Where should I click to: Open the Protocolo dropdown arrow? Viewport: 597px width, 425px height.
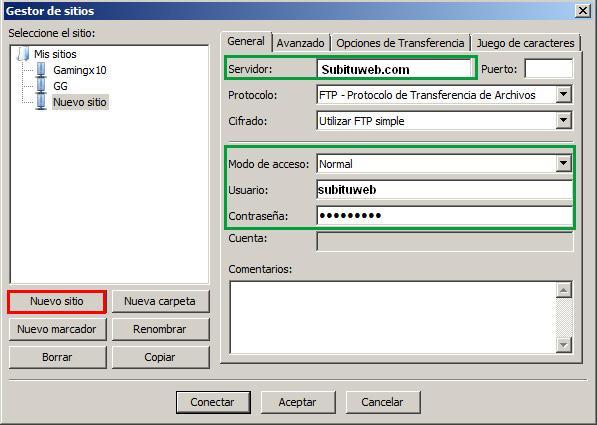coord(563,94)
